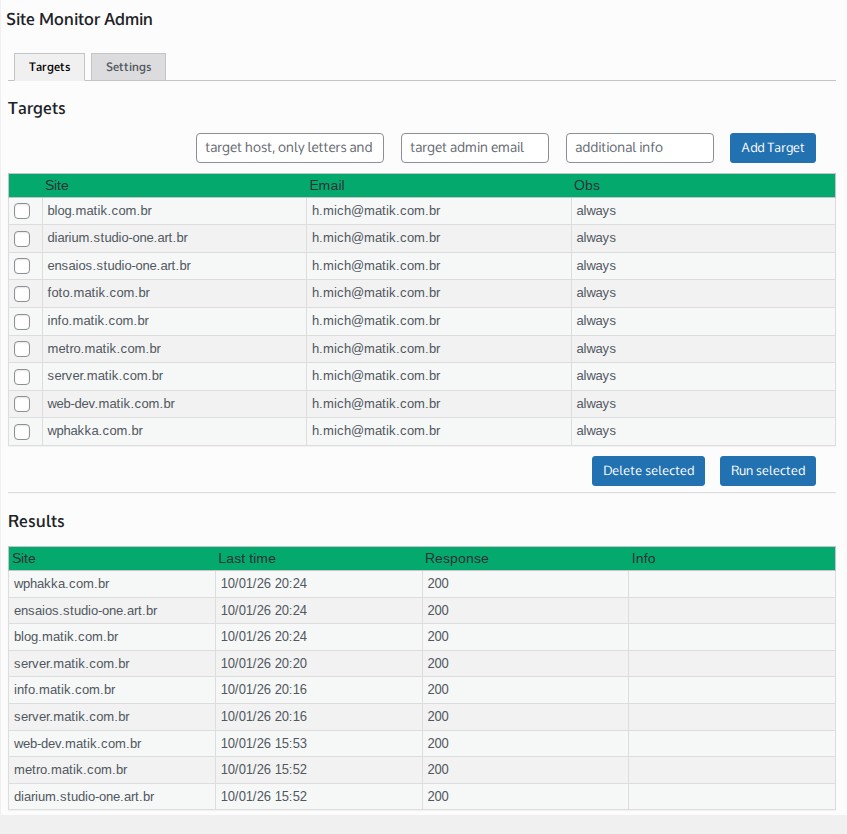The image size is (847, 834).
Task: Toggle the web-dev.matik.com.br checkbox
Action: pos(22,404)
